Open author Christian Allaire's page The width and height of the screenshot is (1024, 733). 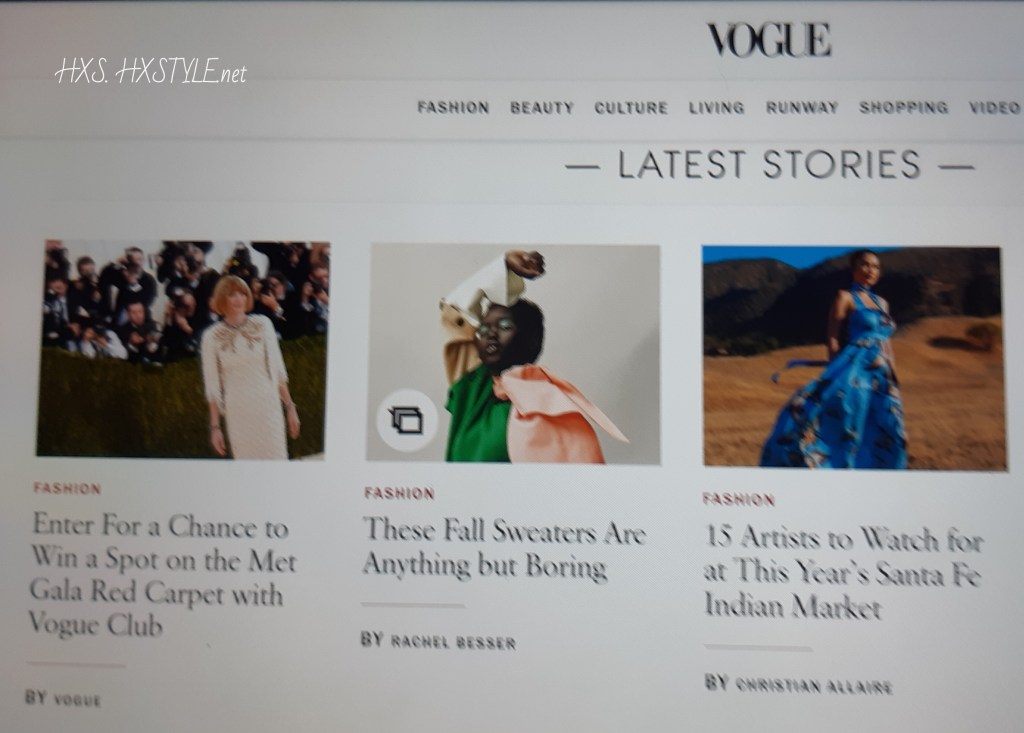click(x=814, y=686)
